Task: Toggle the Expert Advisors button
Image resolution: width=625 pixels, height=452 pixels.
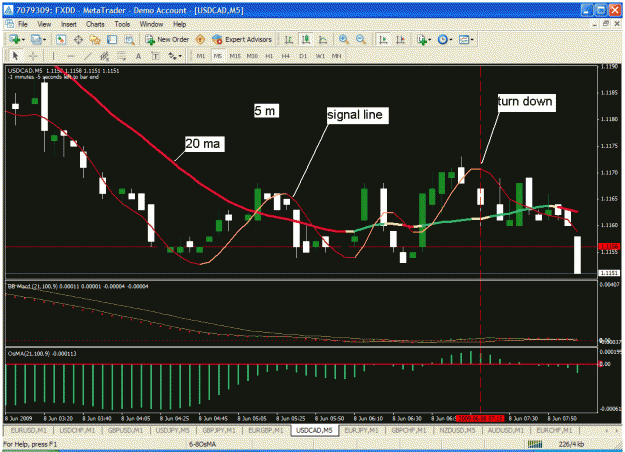Action: coord(242,39)
